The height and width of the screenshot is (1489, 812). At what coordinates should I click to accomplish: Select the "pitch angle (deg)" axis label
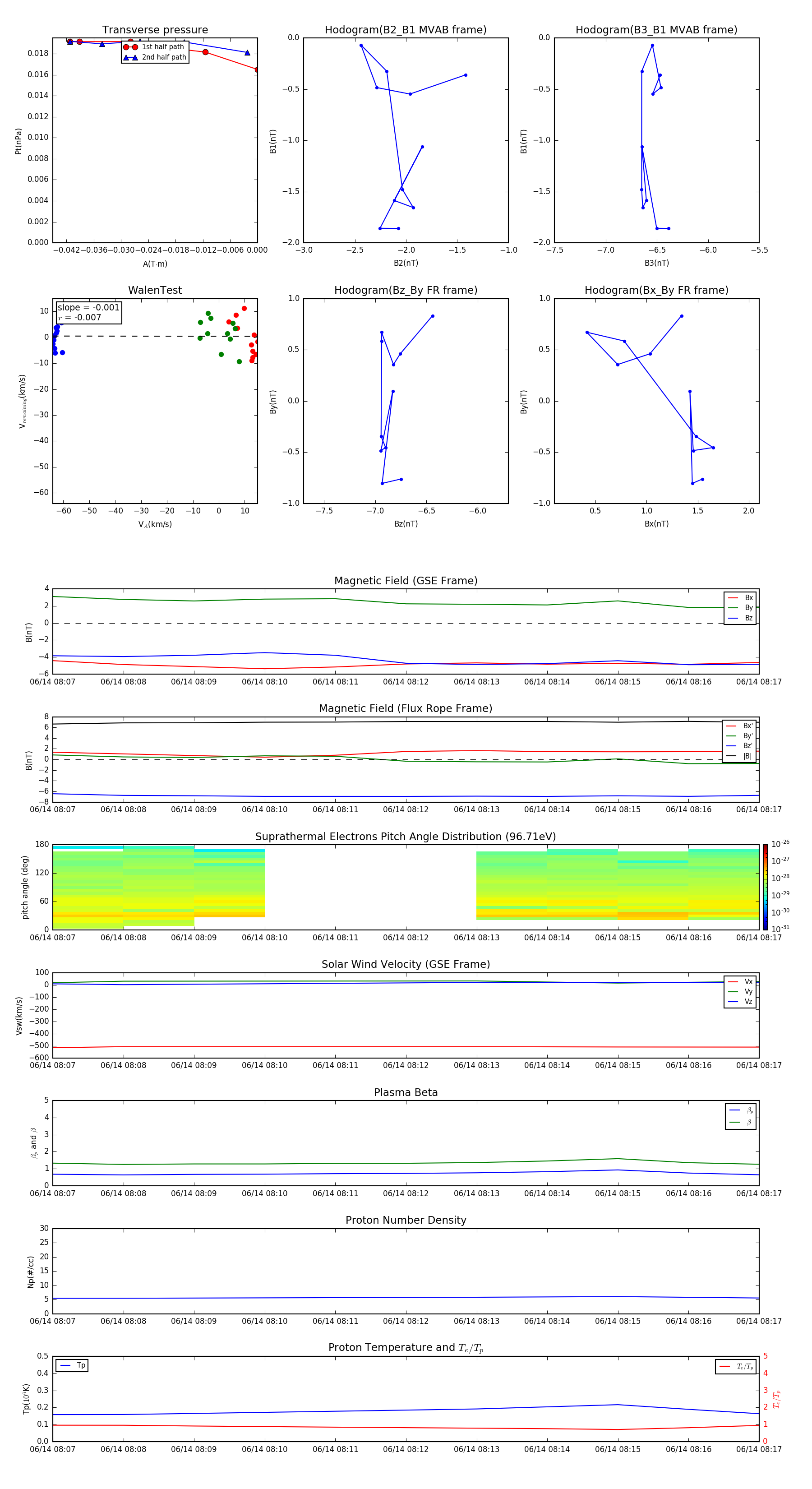(x=25, y=887)
